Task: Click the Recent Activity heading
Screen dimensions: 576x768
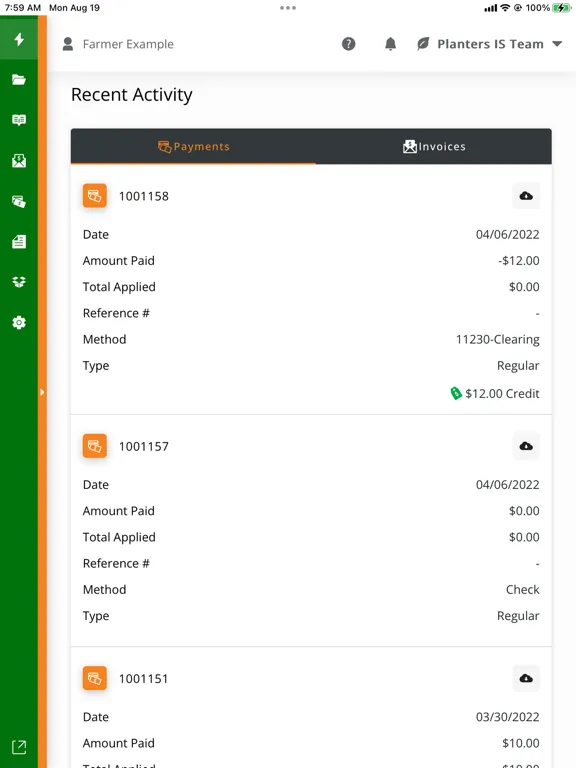Action: [x=132, y=95]
